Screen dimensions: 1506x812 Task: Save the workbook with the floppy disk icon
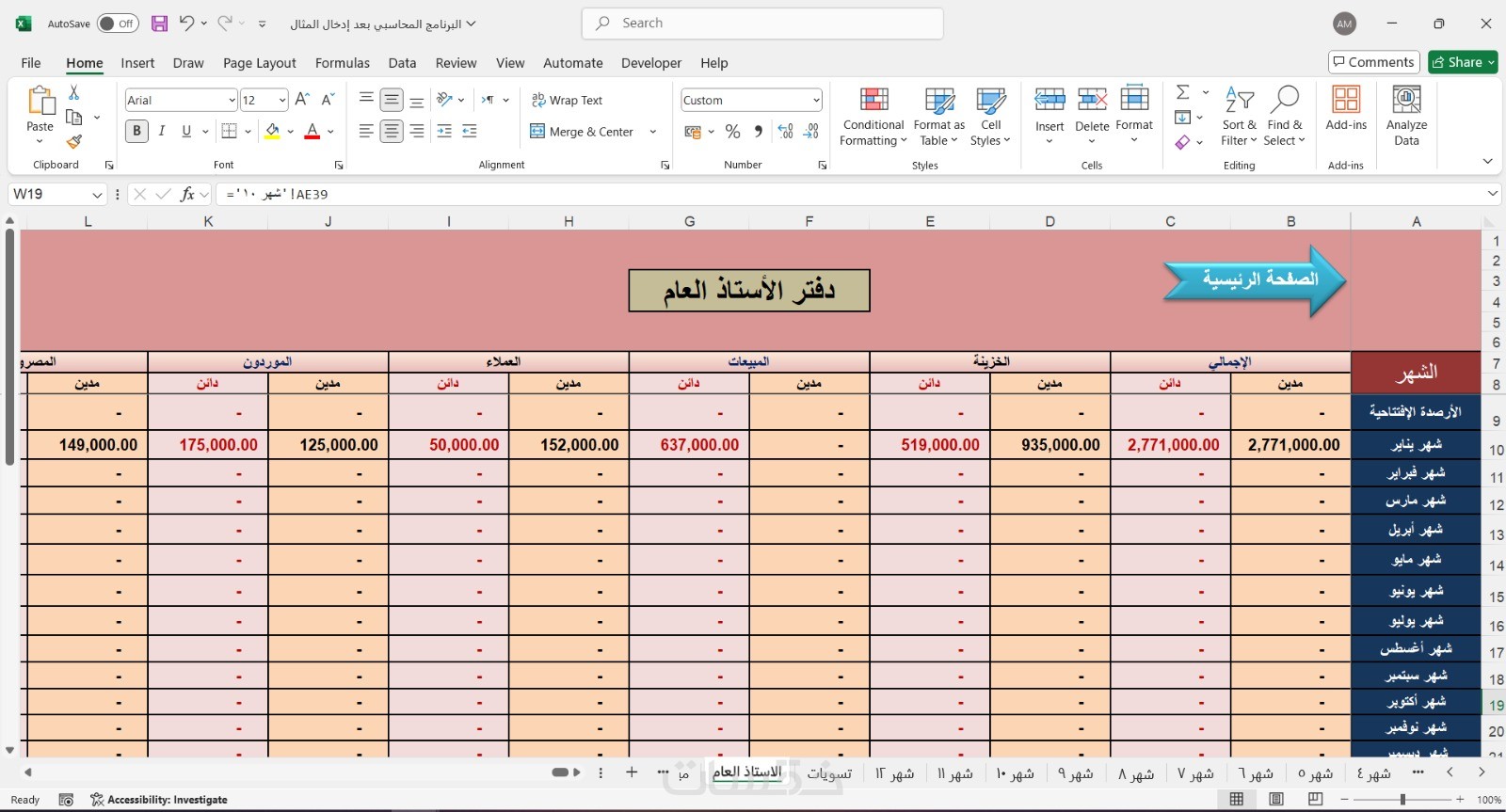159,24
